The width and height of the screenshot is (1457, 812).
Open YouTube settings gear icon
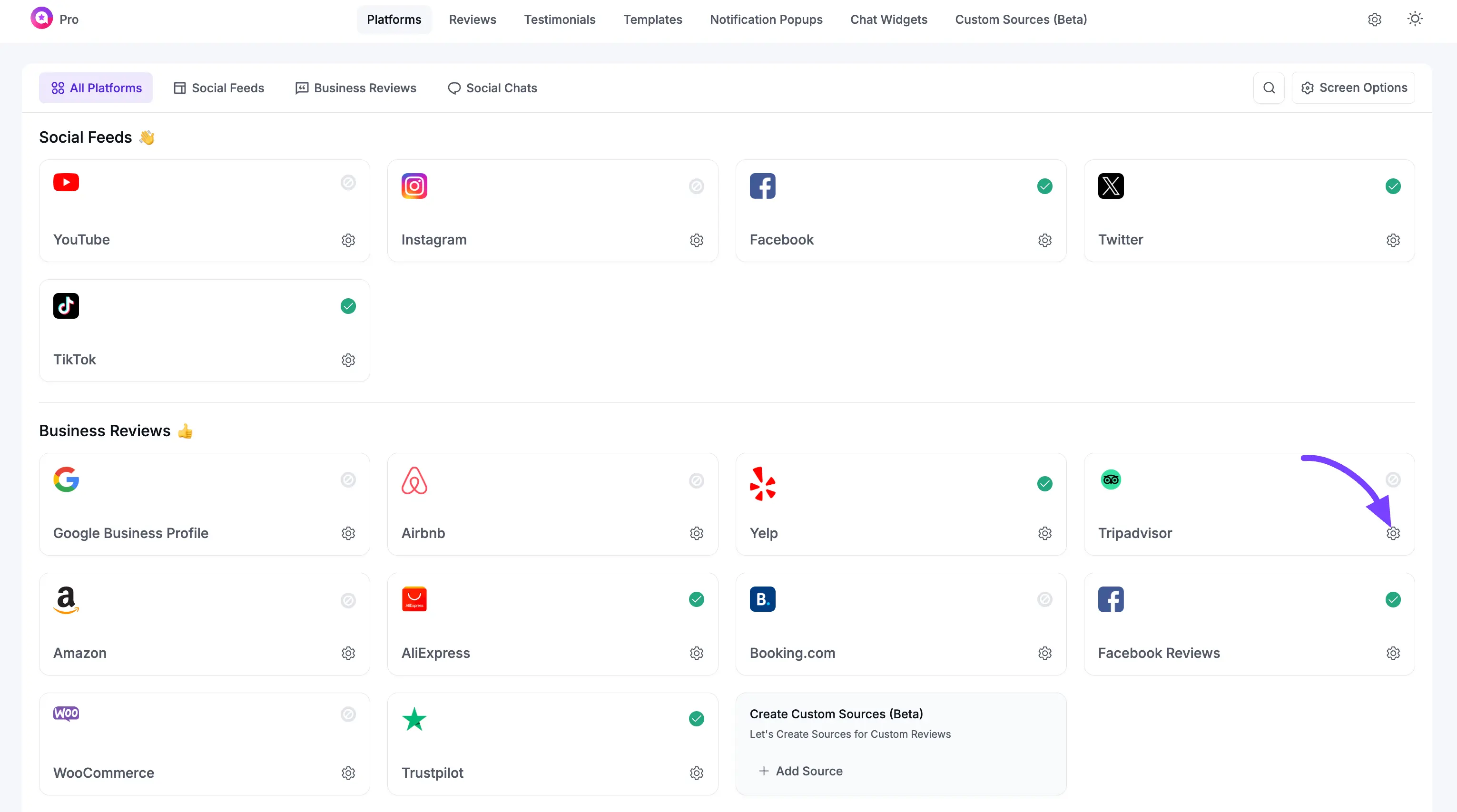pos(348,240)
